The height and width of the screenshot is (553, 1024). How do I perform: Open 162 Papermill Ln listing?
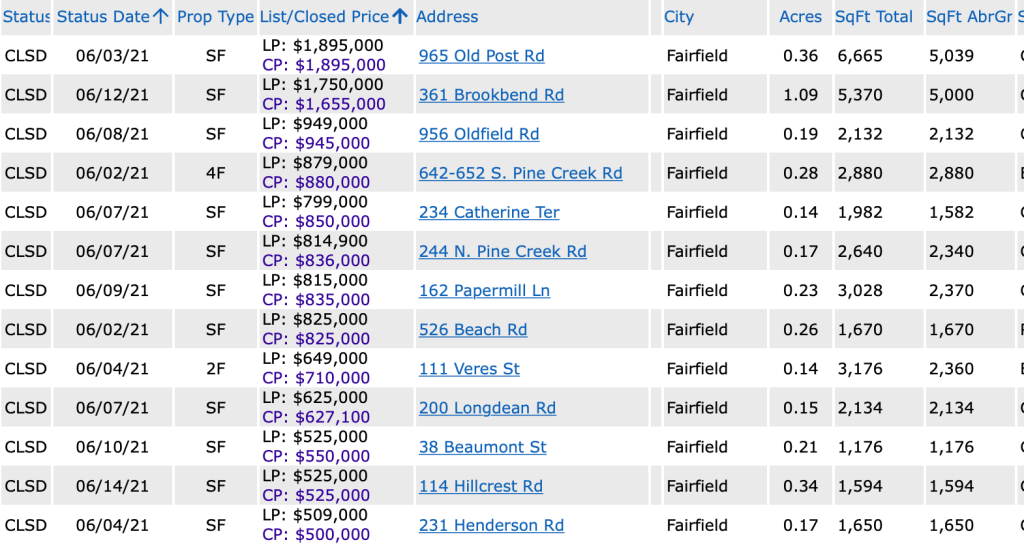click(484, 290)
